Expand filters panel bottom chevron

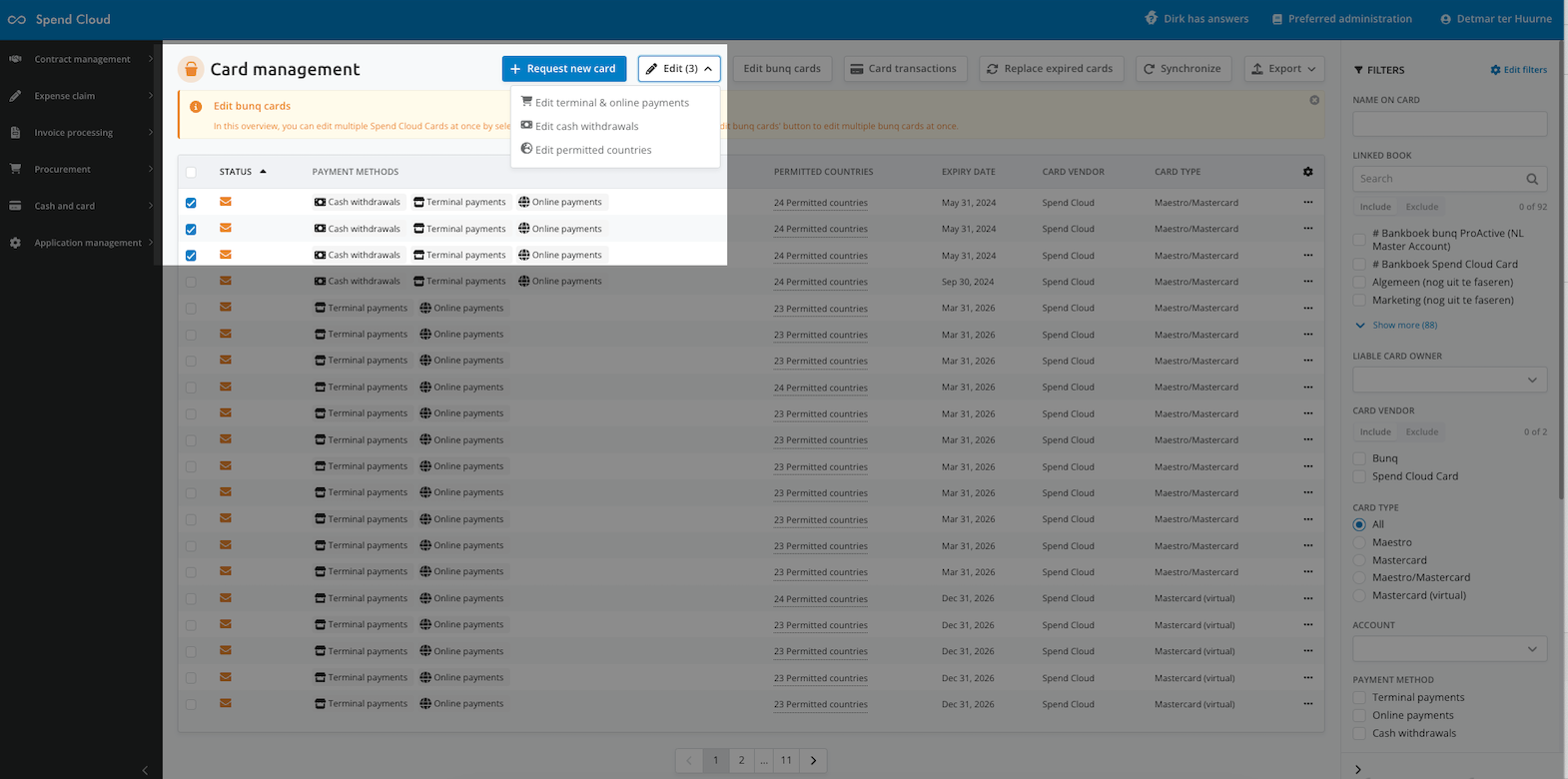(1358, 769)
